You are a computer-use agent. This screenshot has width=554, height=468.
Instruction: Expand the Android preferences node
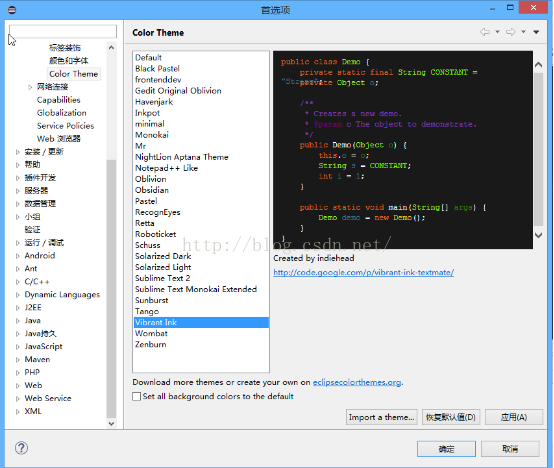tap(17, 256)
